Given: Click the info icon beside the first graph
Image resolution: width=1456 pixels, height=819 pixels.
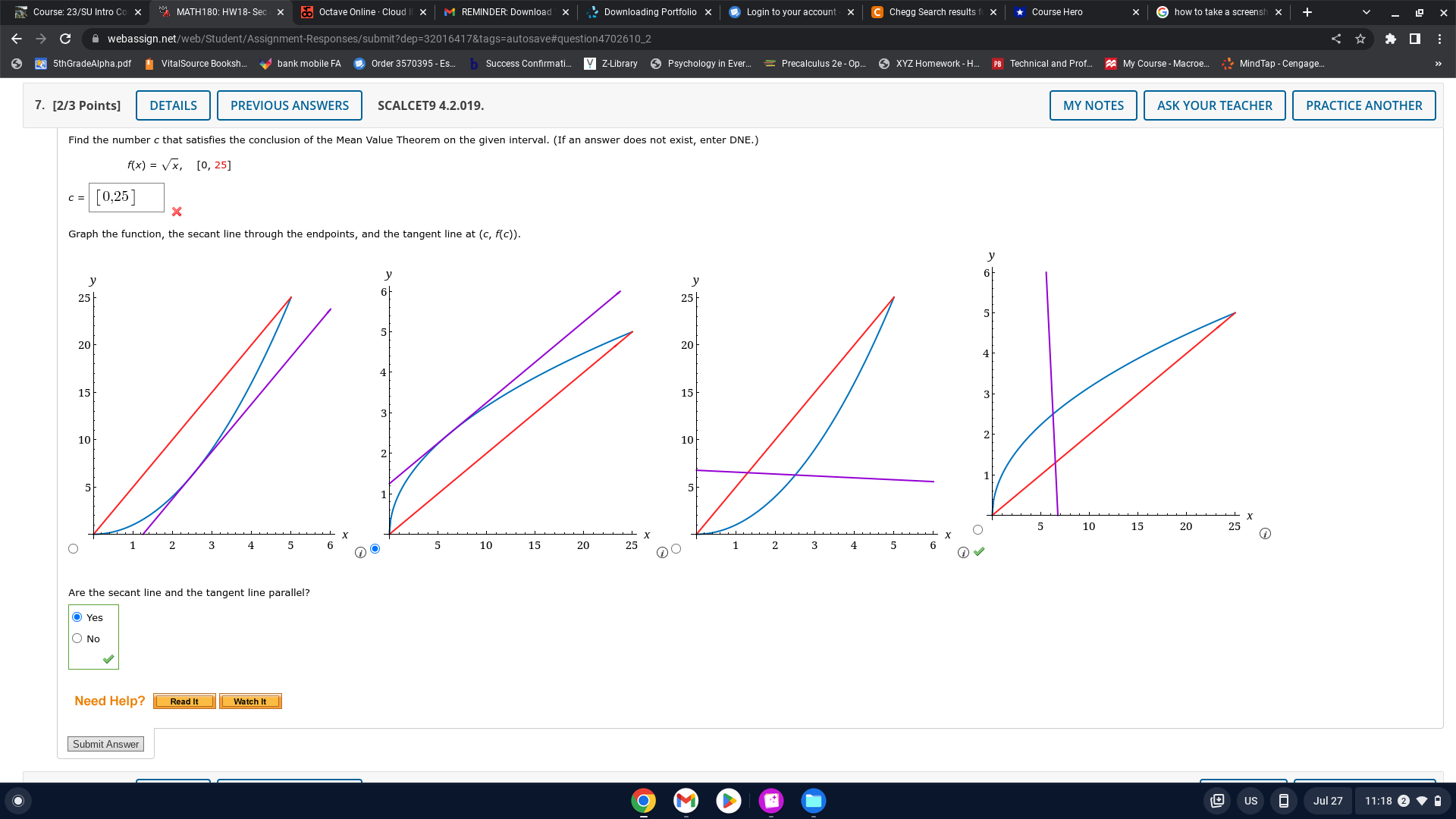Looking at the screenshot, I should click(x=360, y=553).
